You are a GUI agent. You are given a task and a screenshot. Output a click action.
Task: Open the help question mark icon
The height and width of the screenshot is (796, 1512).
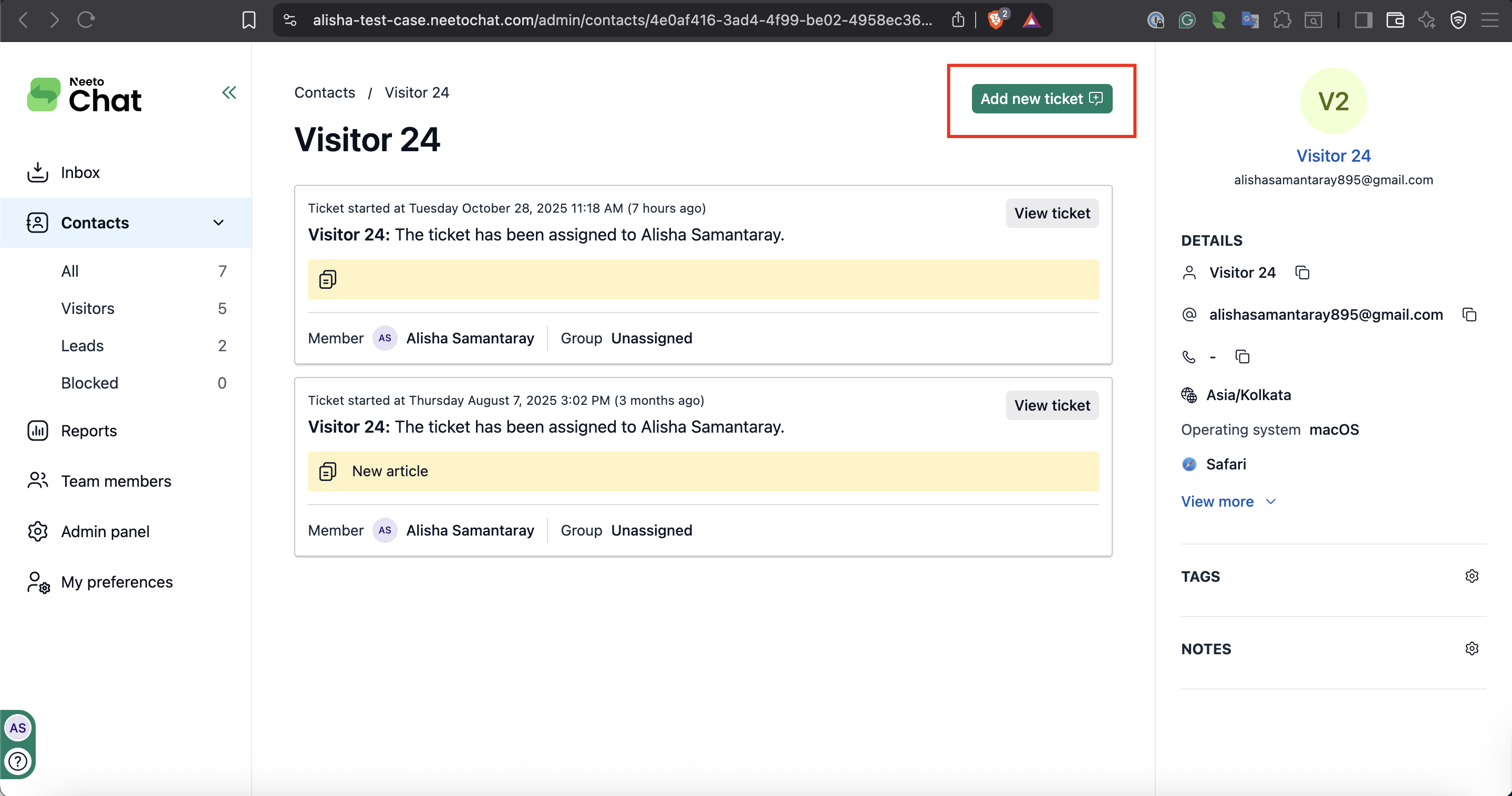coord(18,761)
